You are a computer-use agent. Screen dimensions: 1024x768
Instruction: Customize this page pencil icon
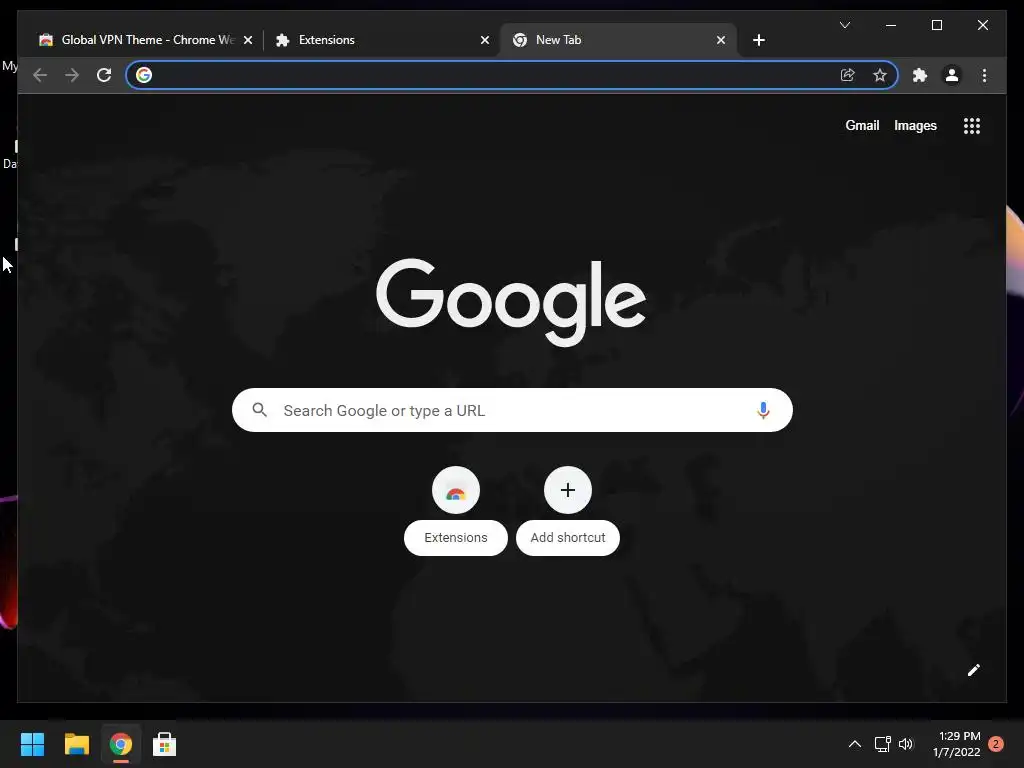pyautogui.click(x=973, y=670)
